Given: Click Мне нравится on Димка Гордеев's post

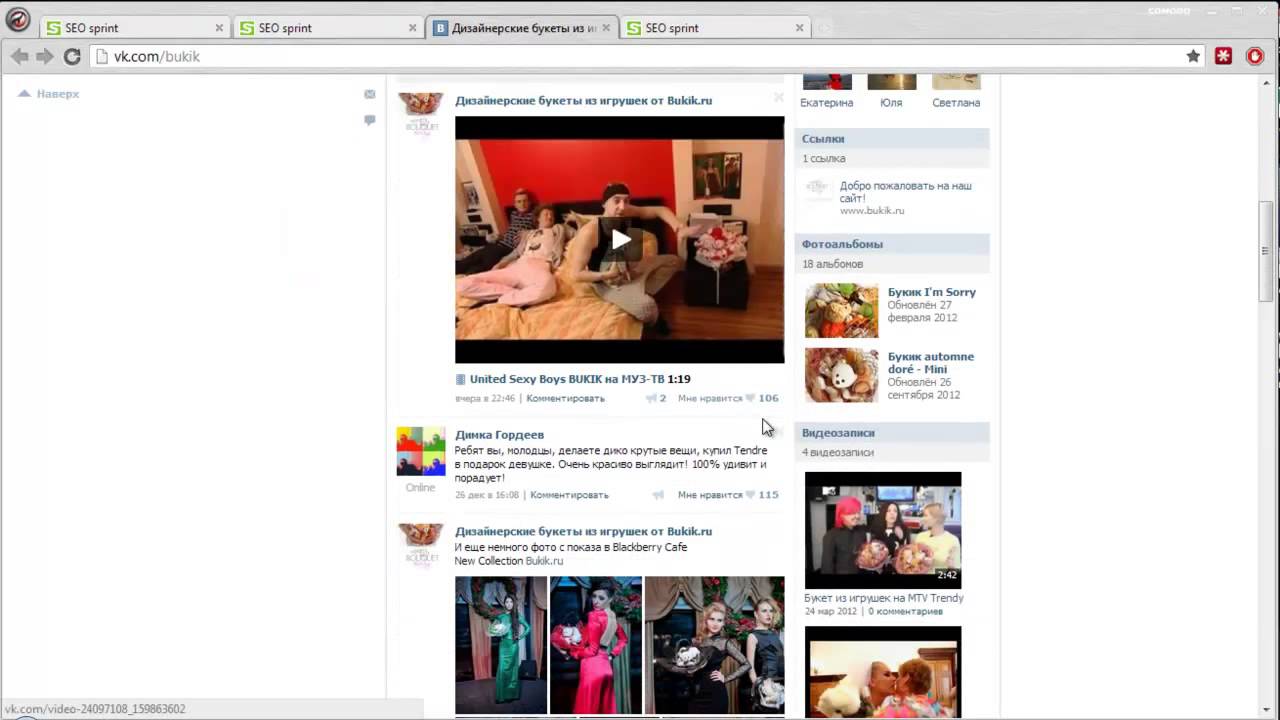Looking at the screenshot, I should tap(710, 495).
